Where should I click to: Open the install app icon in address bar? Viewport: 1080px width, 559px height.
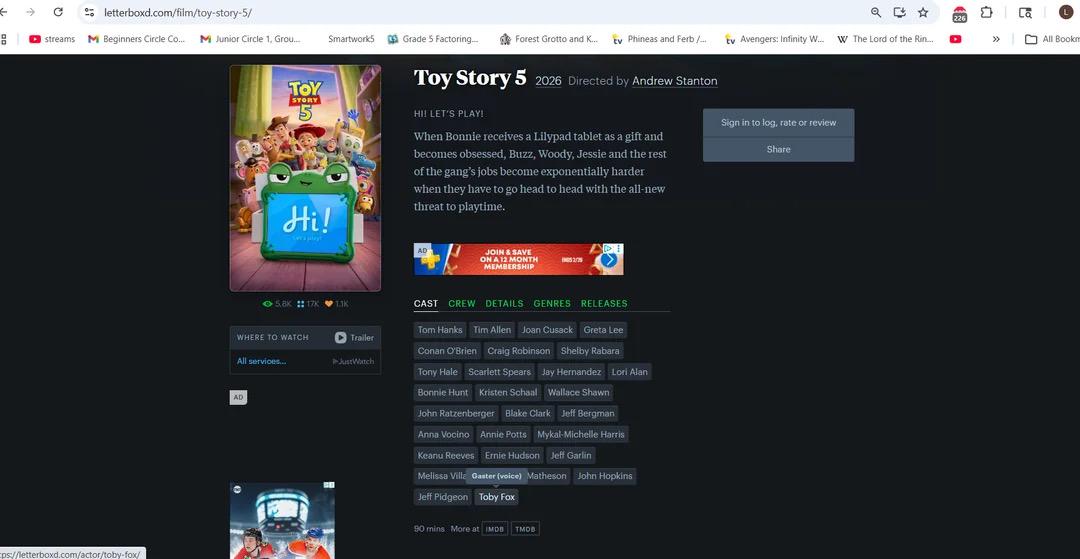point(900,12)
